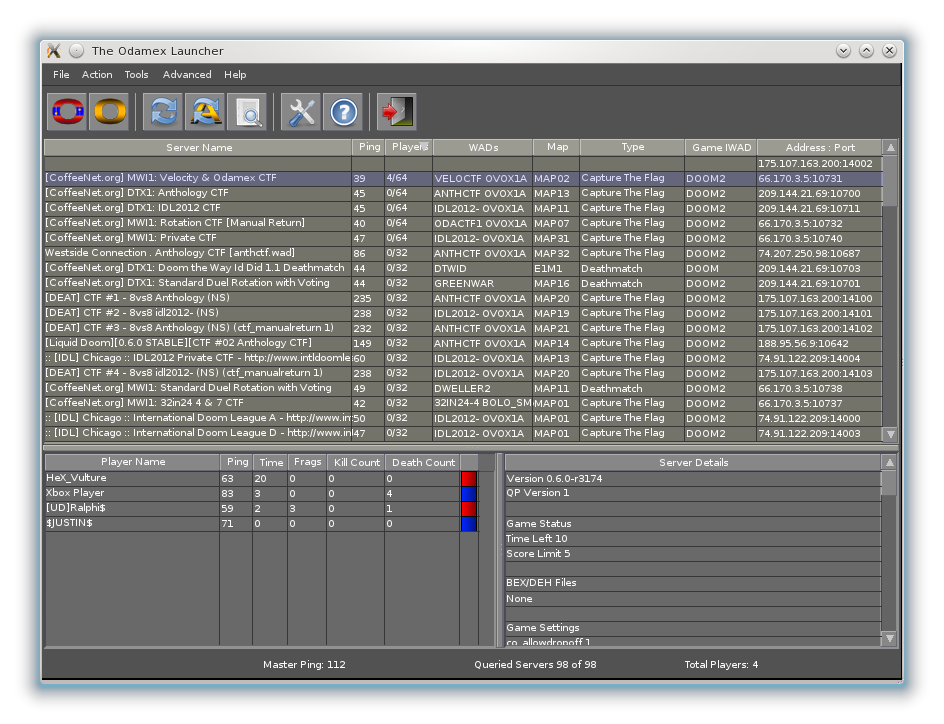Screen dimensions: 944x724
Task: Click the server list scroll down arrow
Action: tap(890, 434)
